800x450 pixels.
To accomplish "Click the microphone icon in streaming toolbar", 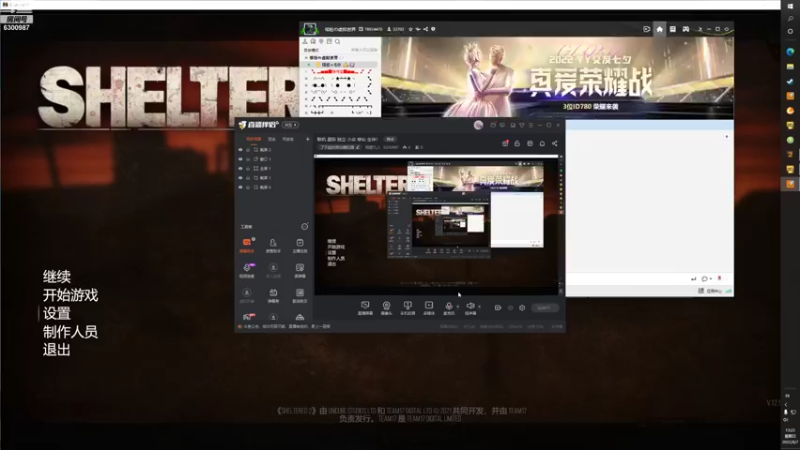I will pos(448,306).
